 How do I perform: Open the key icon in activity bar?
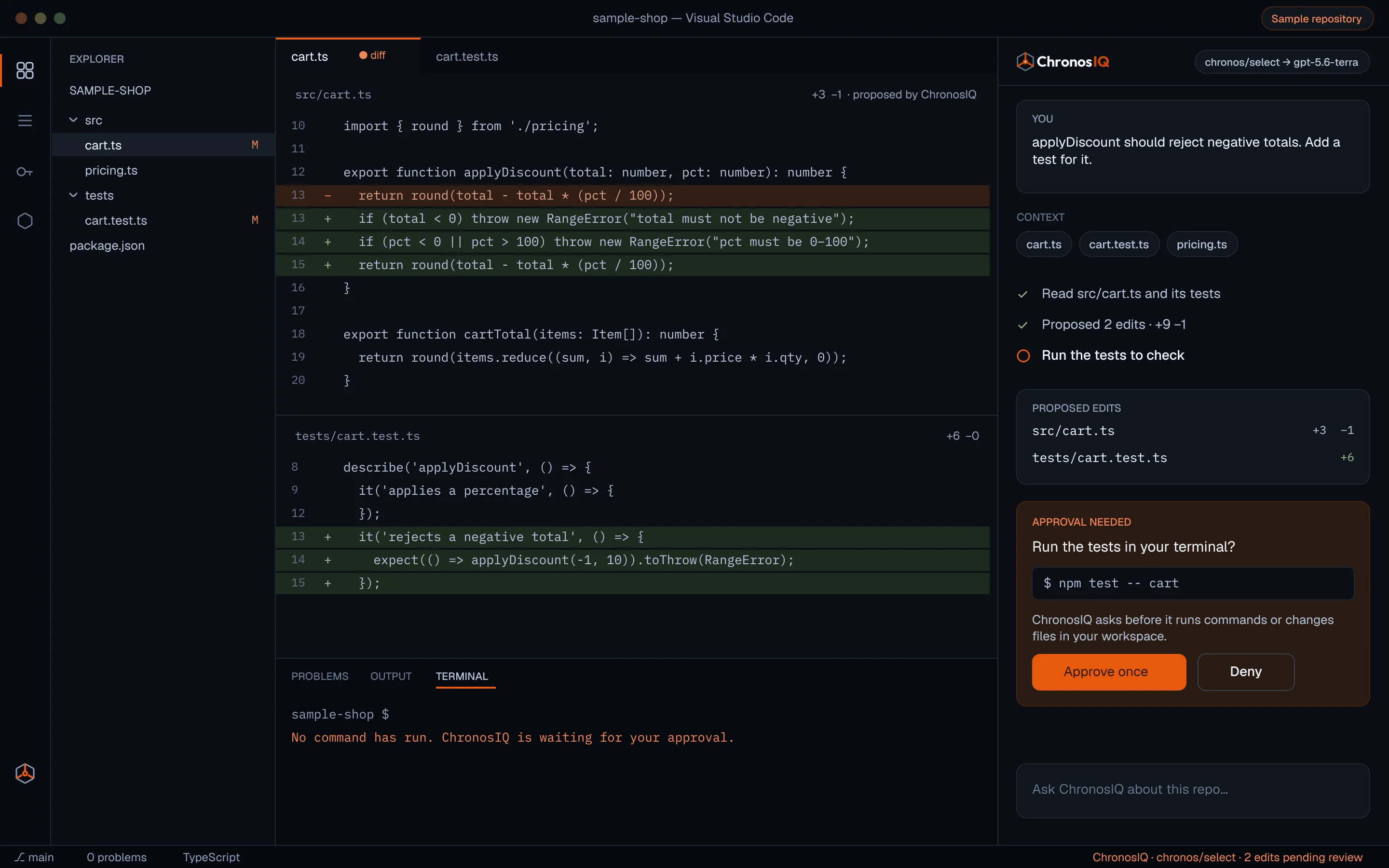coord(25,171)
